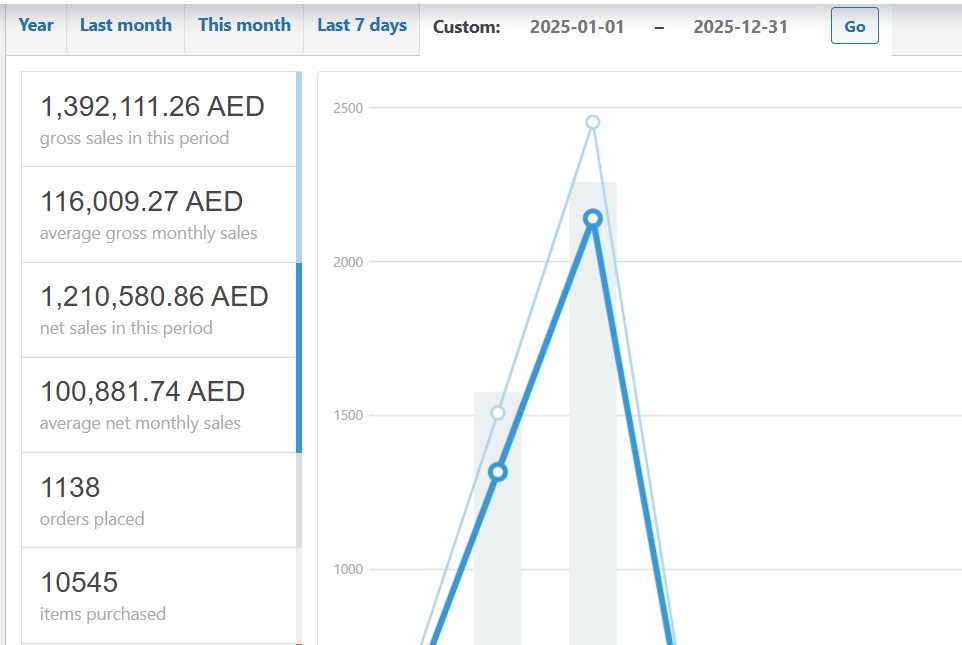Show the Last 7 days sales
Viewport: 962px width, 645px height.
pos(361,25)
